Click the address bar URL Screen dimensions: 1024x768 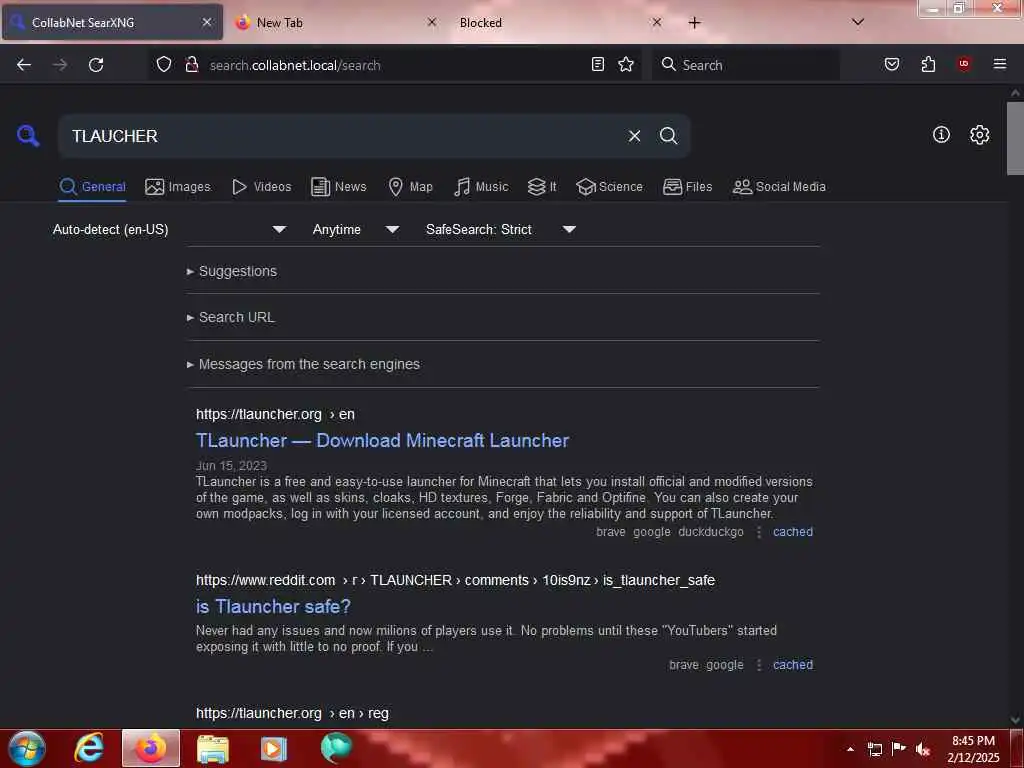295,65
